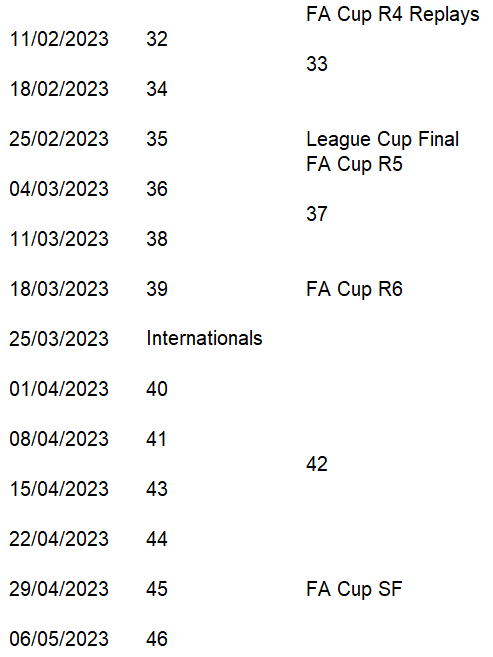Click the date 22/04/2023
The image size is (493, 657).
click(59, 539)
